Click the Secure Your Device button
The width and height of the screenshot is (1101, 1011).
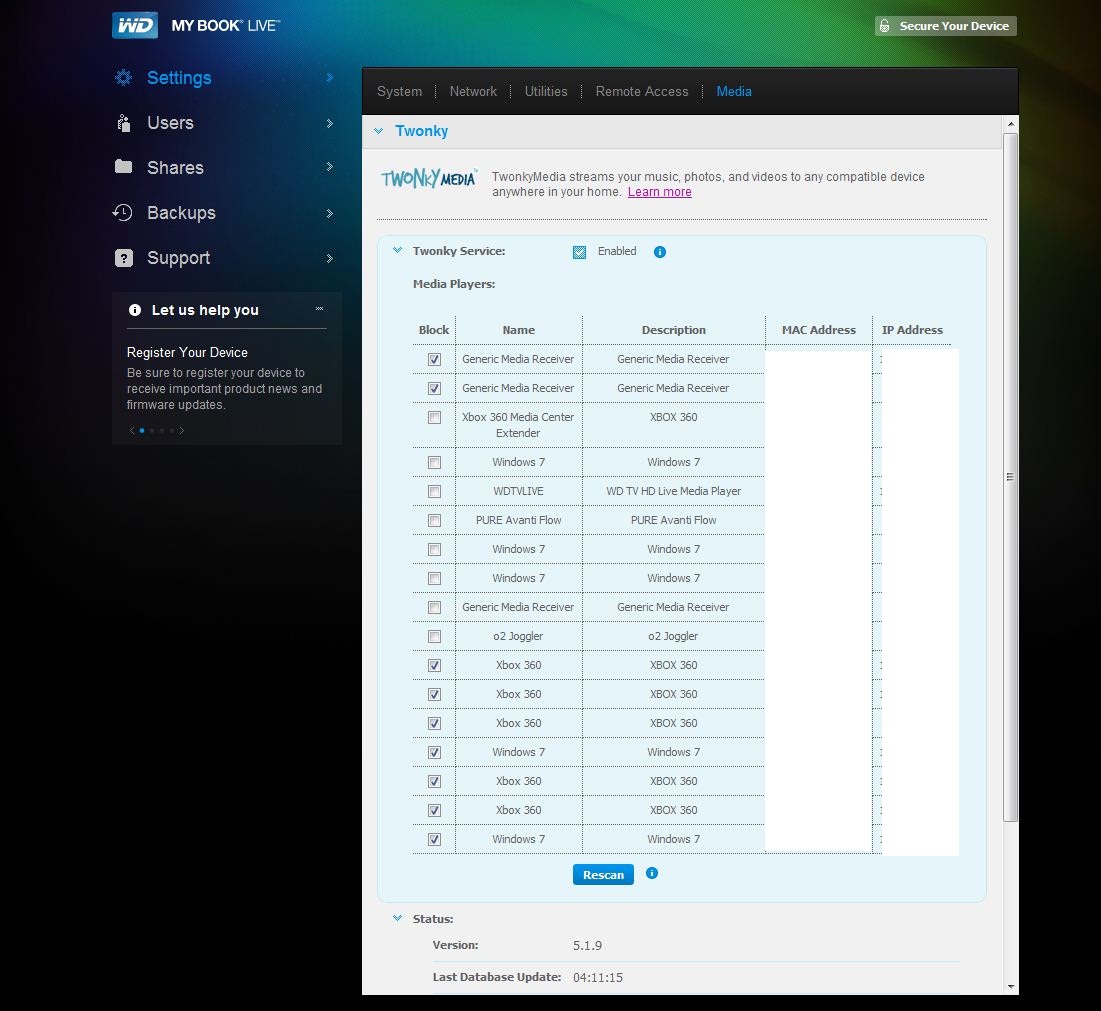coord(946,26)
